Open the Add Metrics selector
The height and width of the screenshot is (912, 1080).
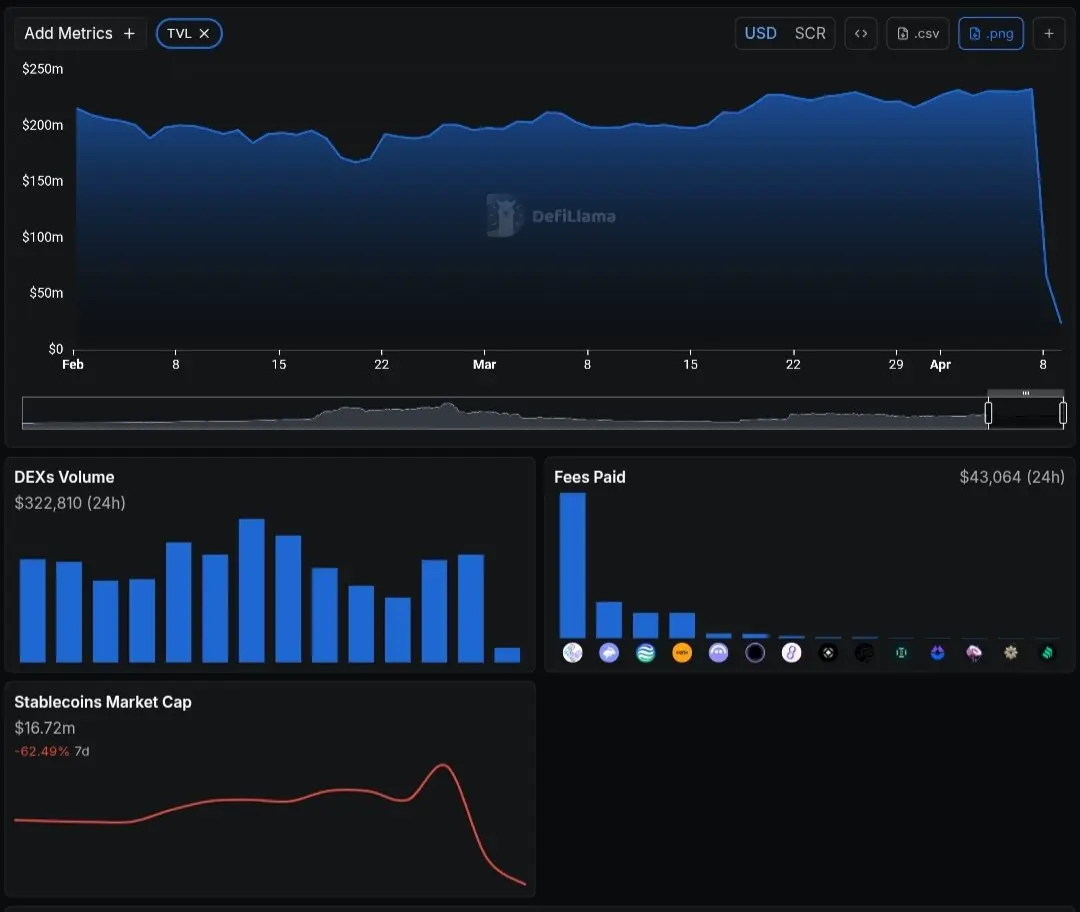pos(80,34)
